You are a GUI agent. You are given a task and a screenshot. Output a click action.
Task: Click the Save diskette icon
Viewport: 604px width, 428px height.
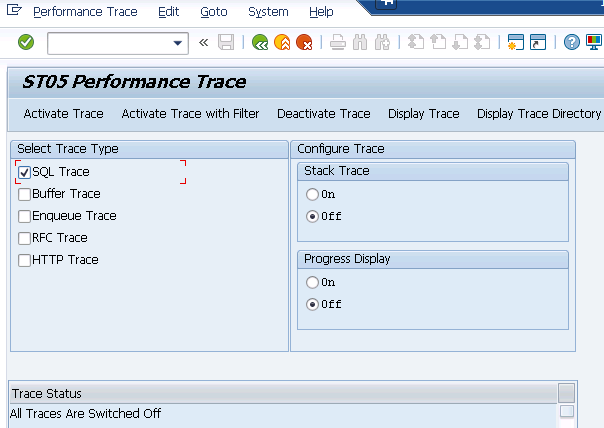click(x=226, y=42)
